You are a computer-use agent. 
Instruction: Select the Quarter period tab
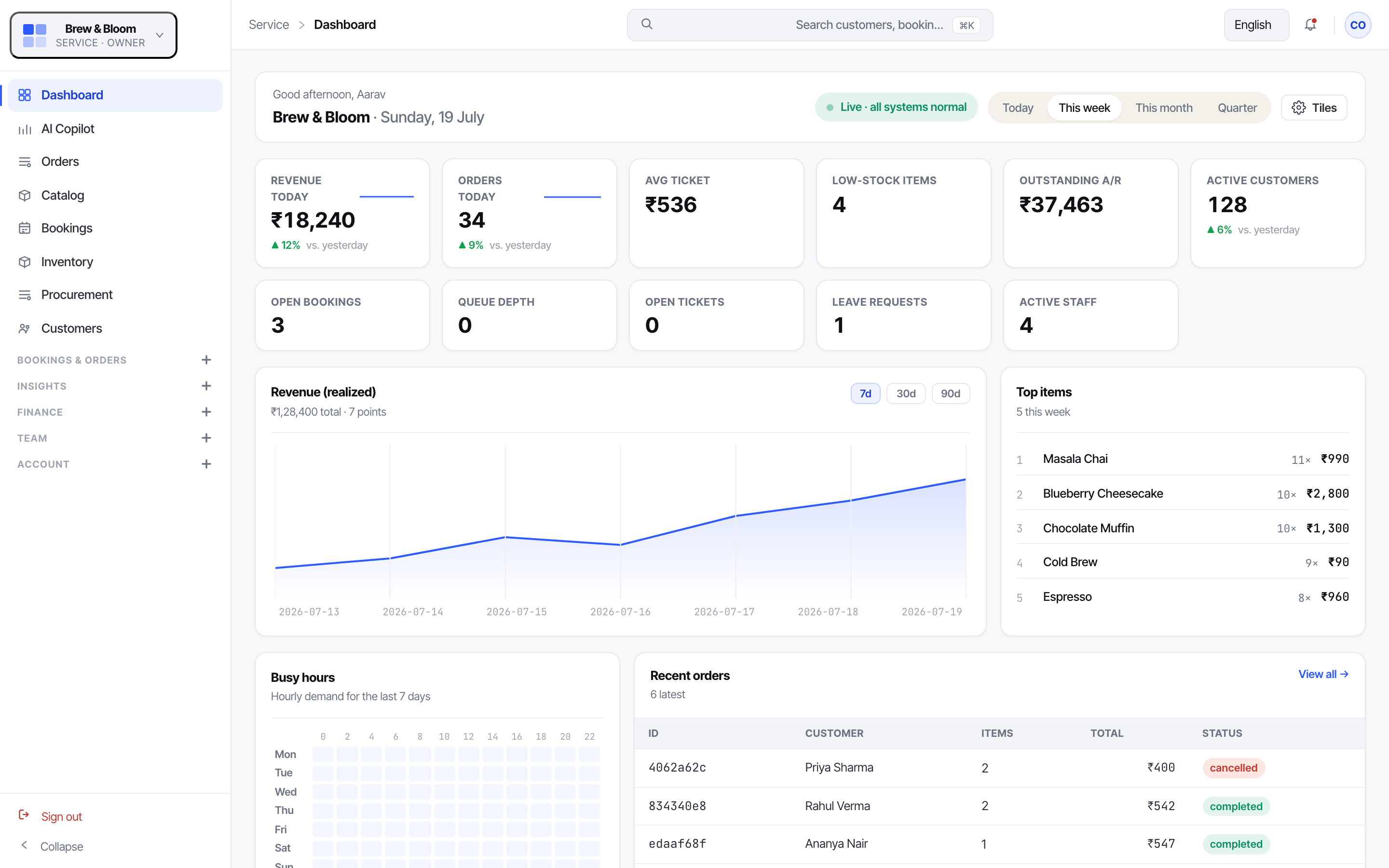point(1237,108)
